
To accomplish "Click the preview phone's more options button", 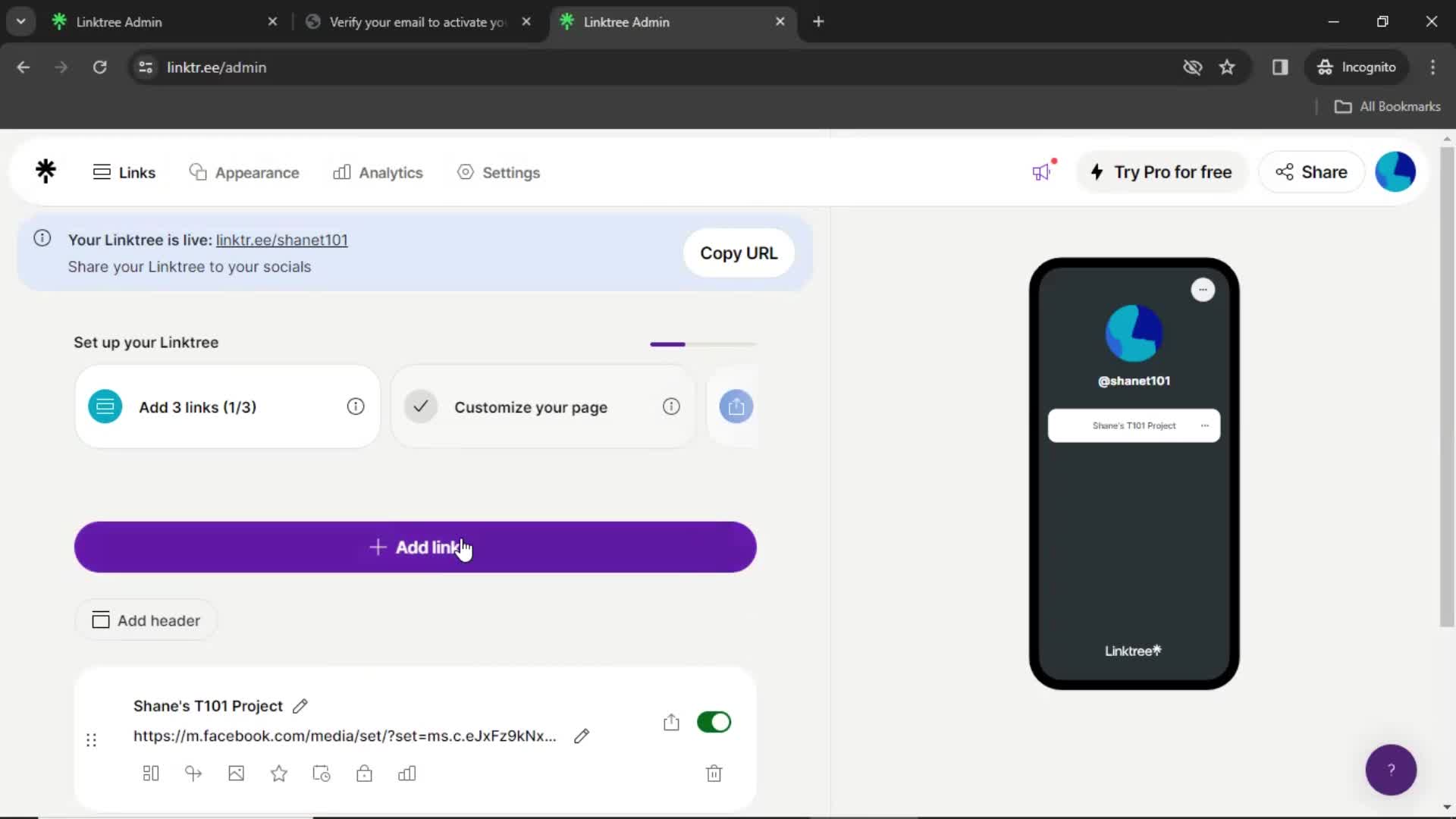I will point(1203,290).
